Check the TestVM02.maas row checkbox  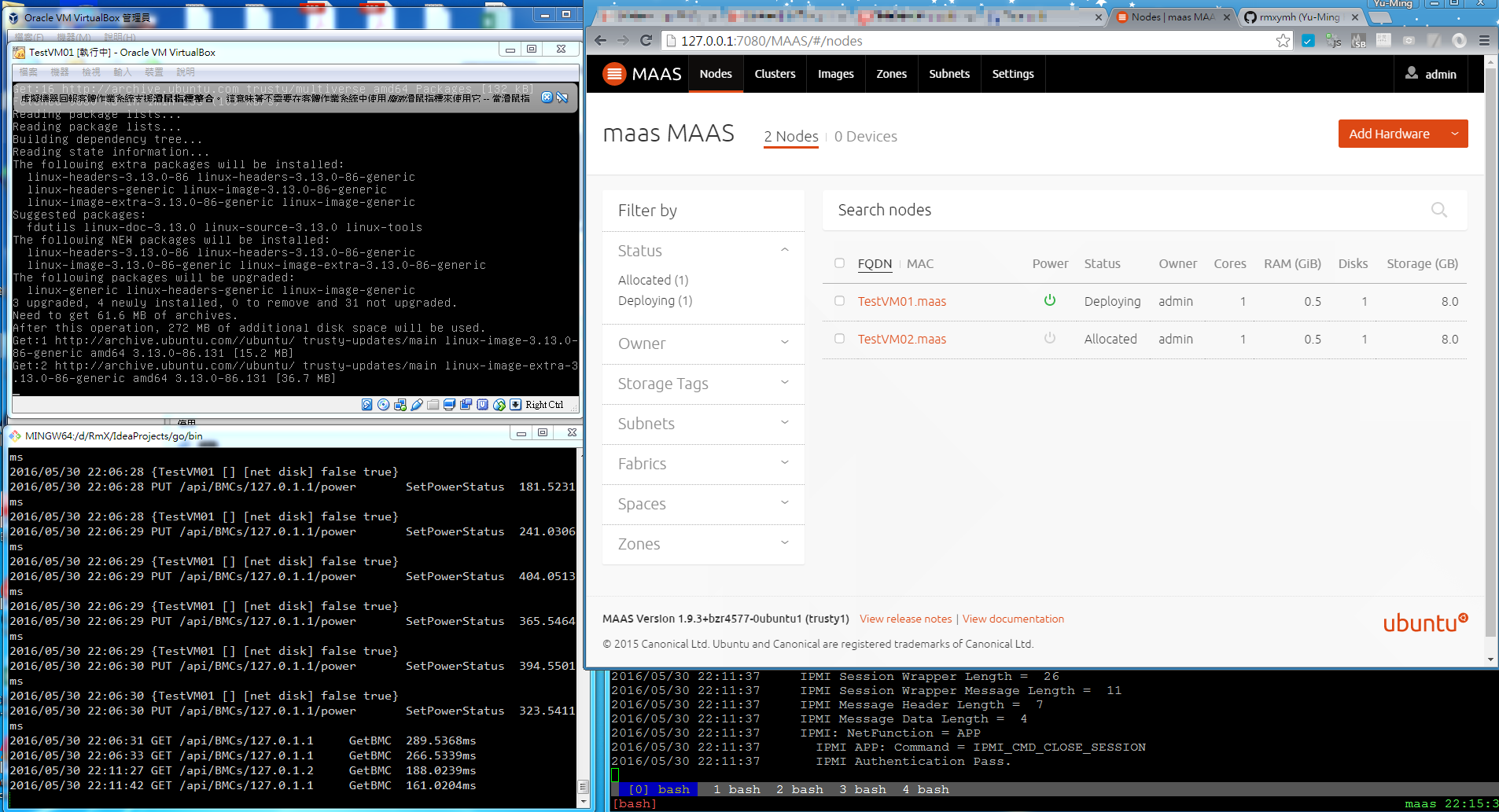tap(839, 339)
